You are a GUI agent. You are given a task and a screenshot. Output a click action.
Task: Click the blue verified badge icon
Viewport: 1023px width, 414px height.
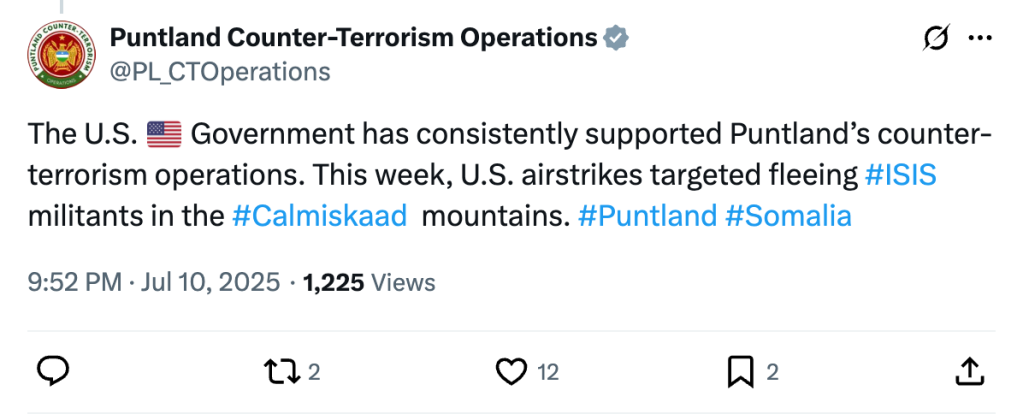pos(617,39)
